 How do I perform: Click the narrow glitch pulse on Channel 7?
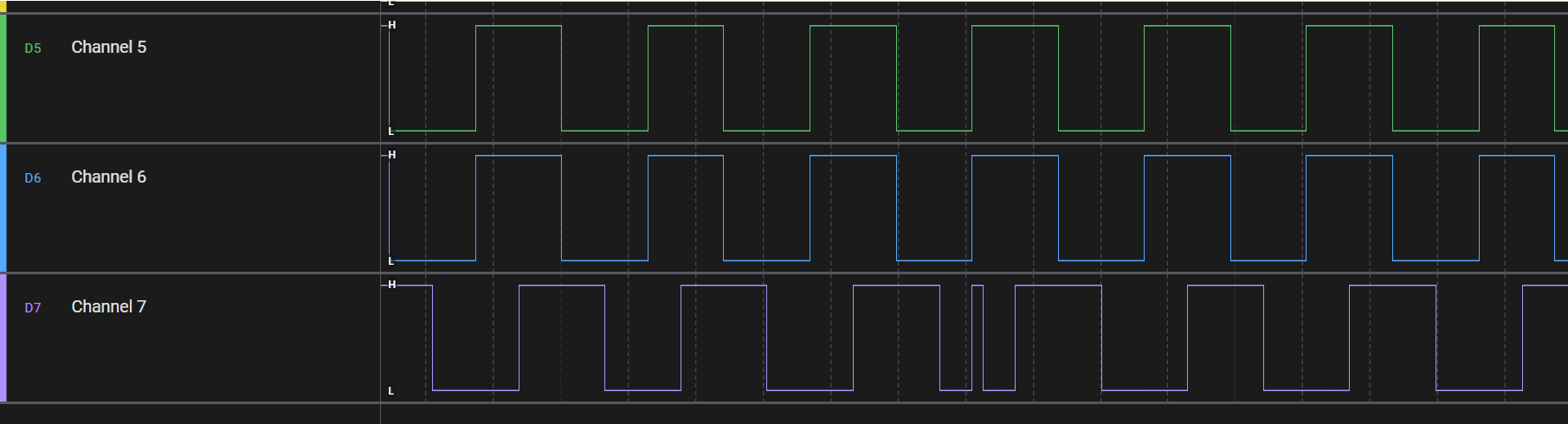coord(978,337)
